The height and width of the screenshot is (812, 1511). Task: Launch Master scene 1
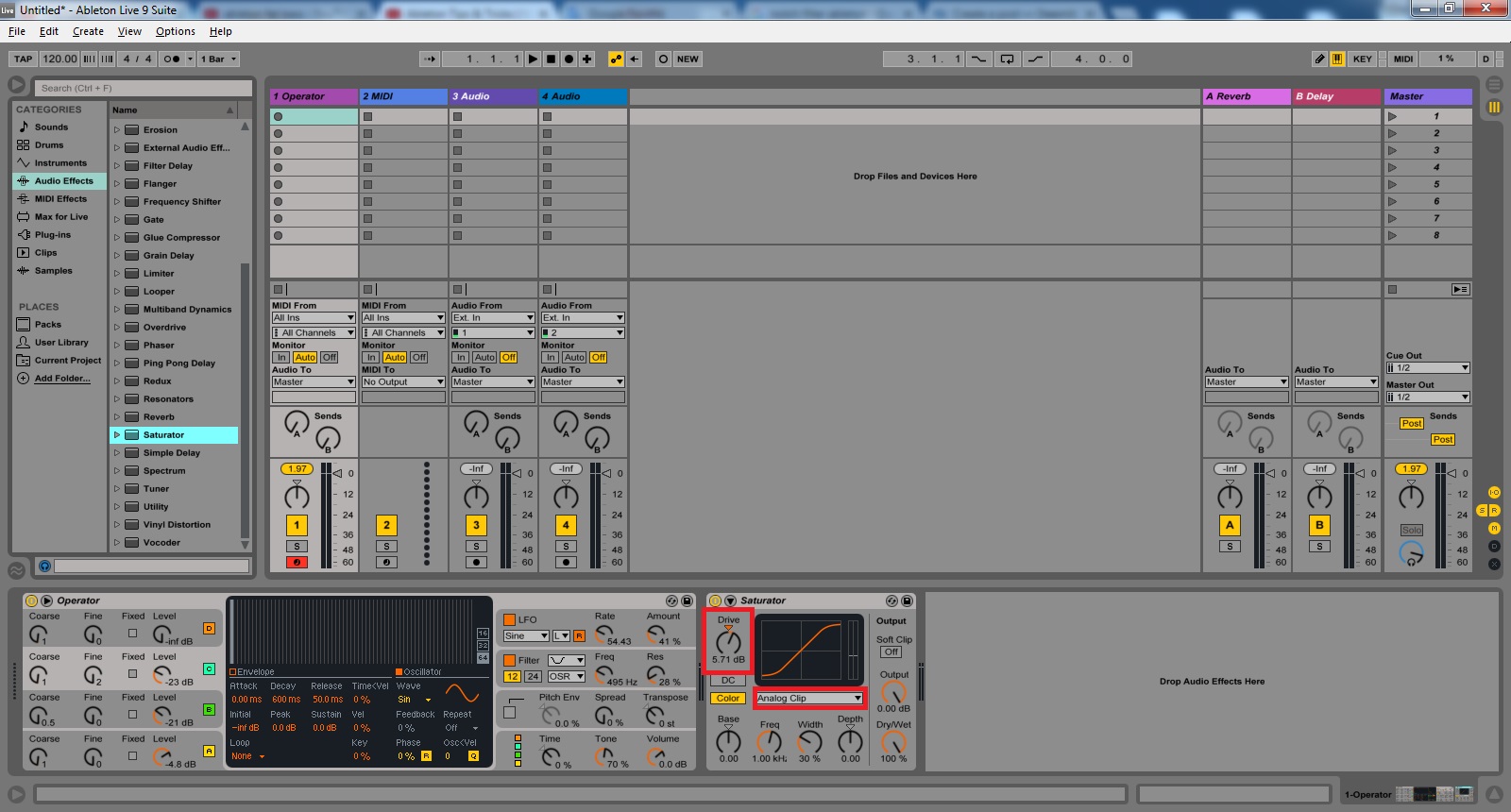(x=1392, y=116)
